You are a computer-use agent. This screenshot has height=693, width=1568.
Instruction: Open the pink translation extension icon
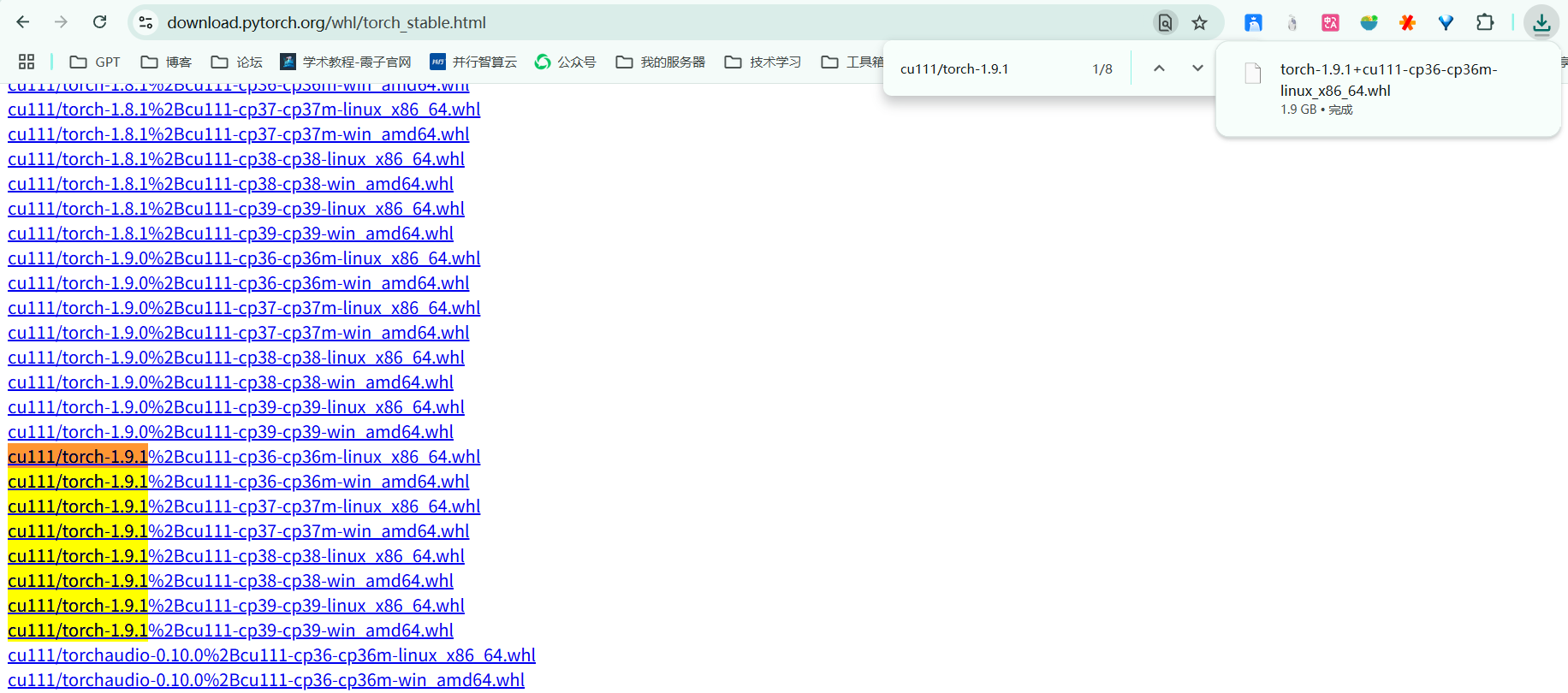pos(1330,23)
